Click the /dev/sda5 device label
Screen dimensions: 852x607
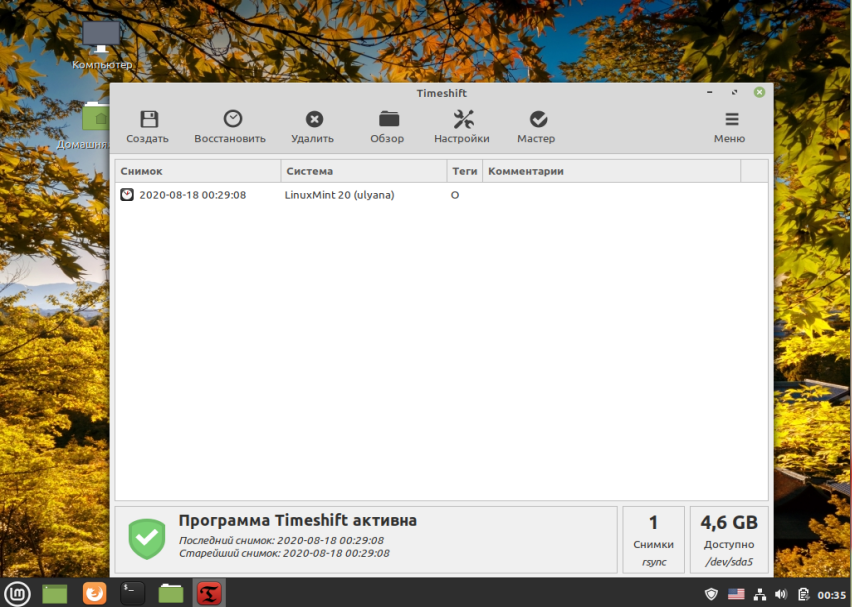[729, 562]
